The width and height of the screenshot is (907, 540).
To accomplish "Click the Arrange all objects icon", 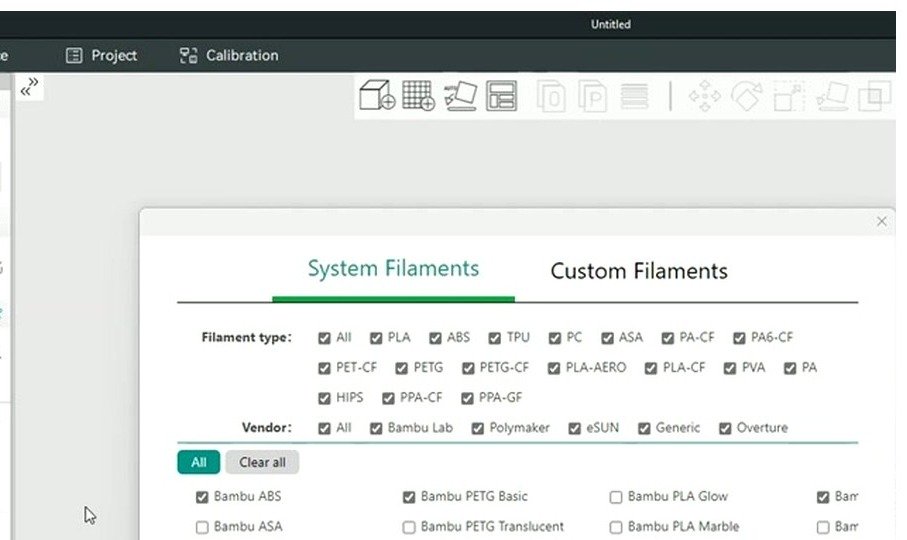I will click(x=502, y=96).
